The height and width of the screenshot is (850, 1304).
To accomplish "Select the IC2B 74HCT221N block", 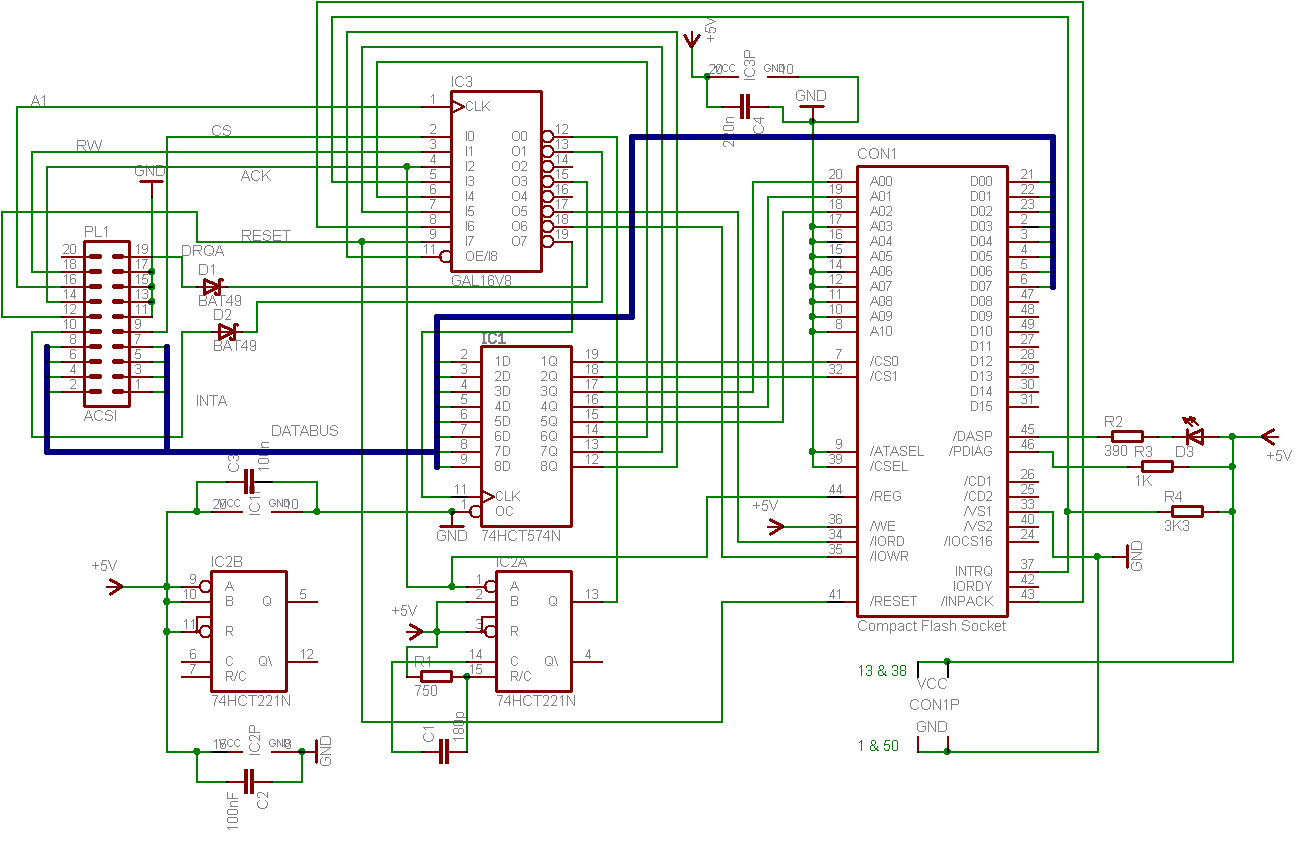I will [x=248, y=631].
